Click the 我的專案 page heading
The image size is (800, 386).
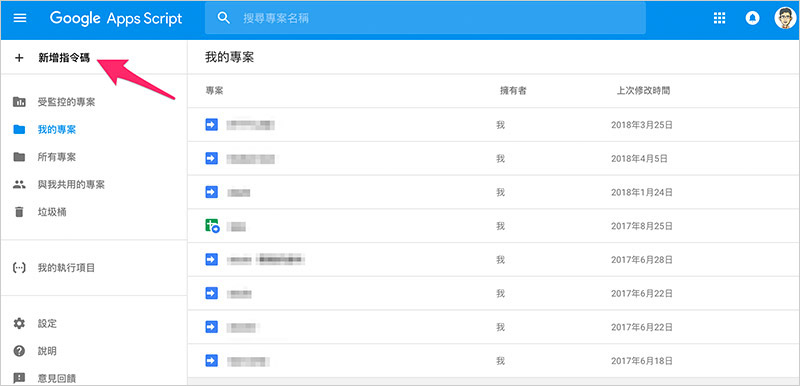coord(230,57)
